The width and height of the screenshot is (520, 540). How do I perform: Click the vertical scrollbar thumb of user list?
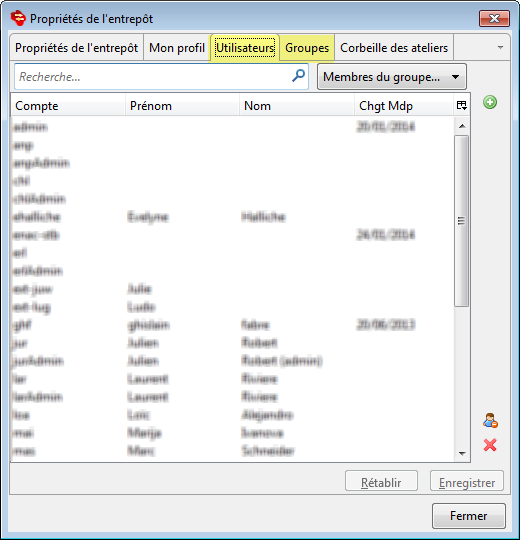coord(462,220)
